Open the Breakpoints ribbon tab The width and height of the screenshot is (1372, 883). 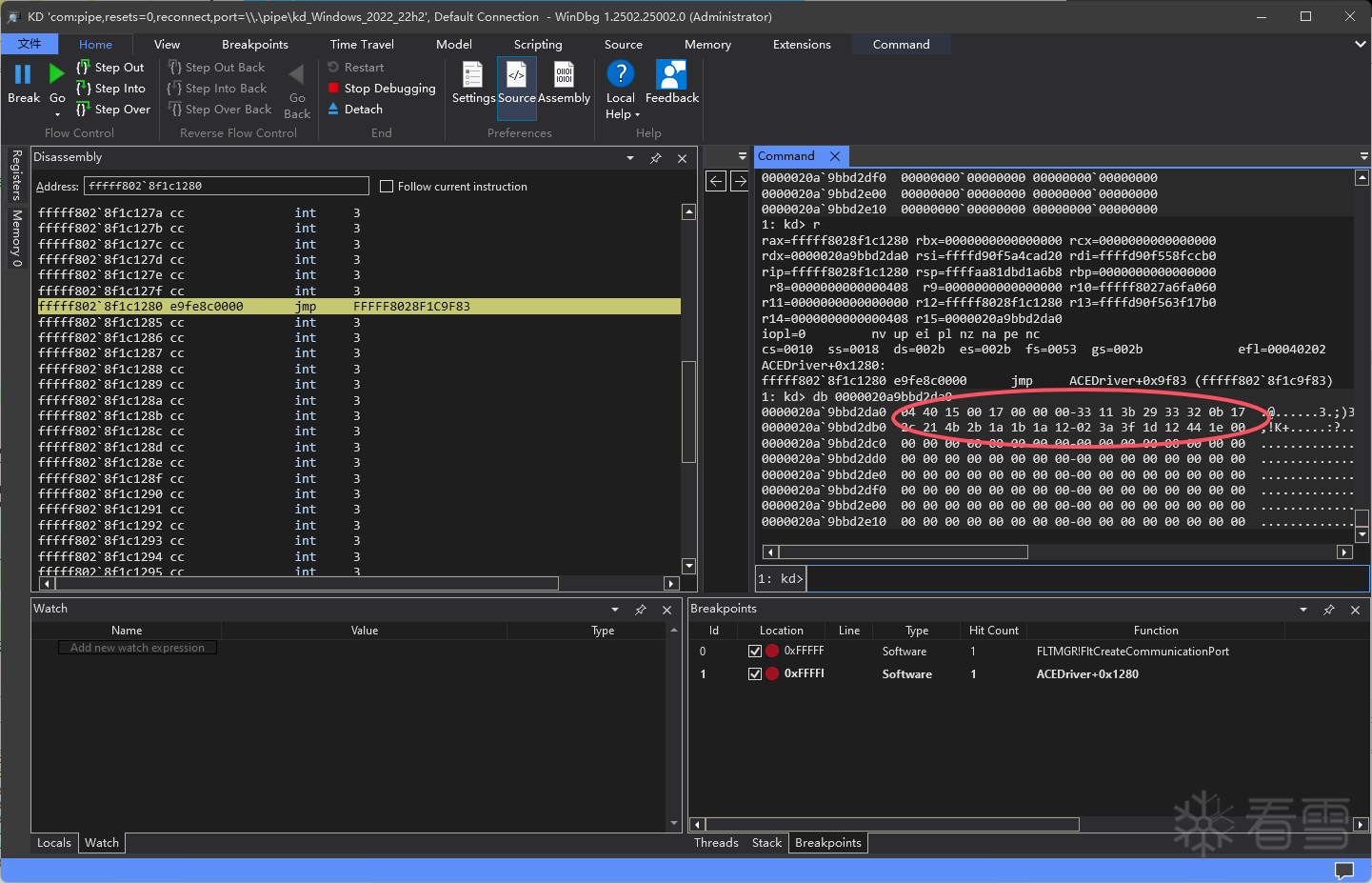tap(254, 45)
